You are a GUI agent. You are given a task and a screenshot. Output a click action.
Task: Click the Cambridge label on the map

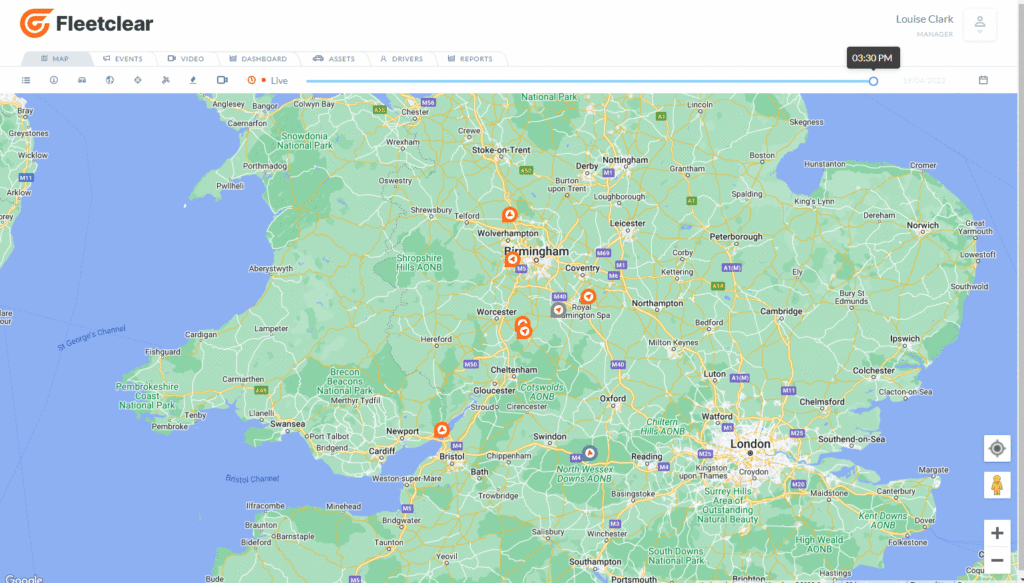click(780, 311)
